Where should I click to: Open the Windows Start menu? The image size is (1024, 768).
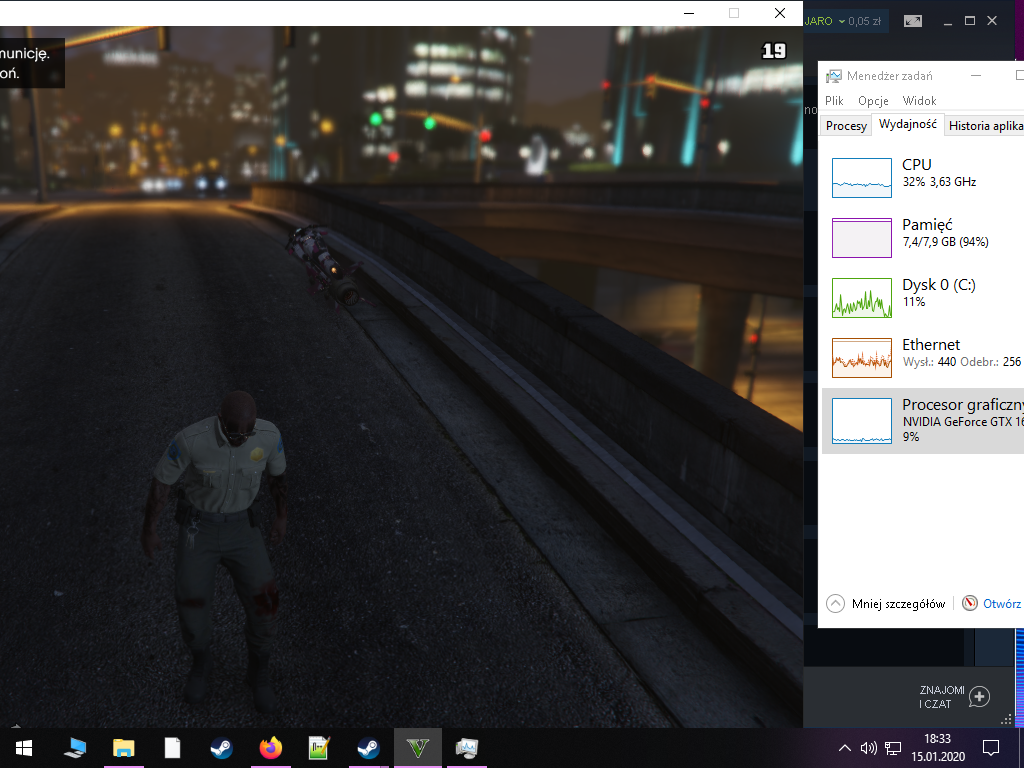24,748
